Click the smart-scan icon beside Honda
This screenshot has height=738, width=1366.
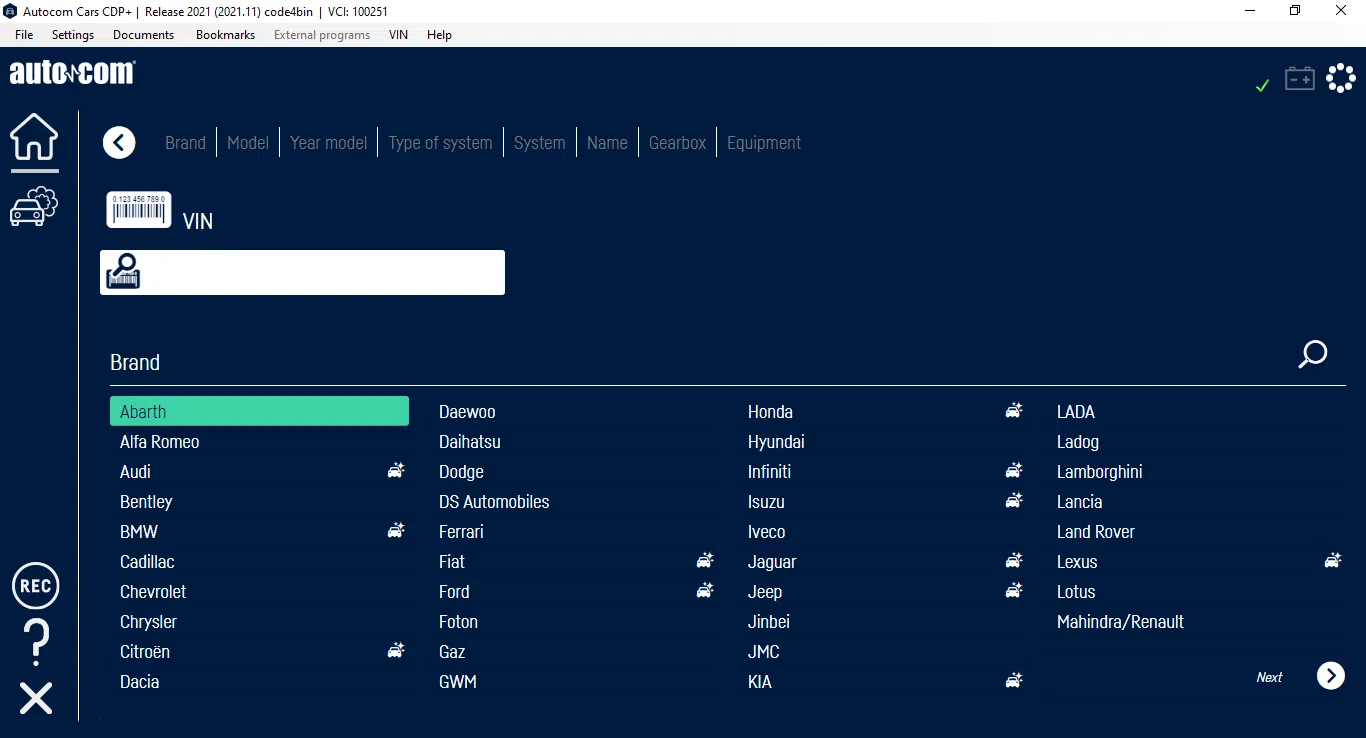(x=1014, y=411)
